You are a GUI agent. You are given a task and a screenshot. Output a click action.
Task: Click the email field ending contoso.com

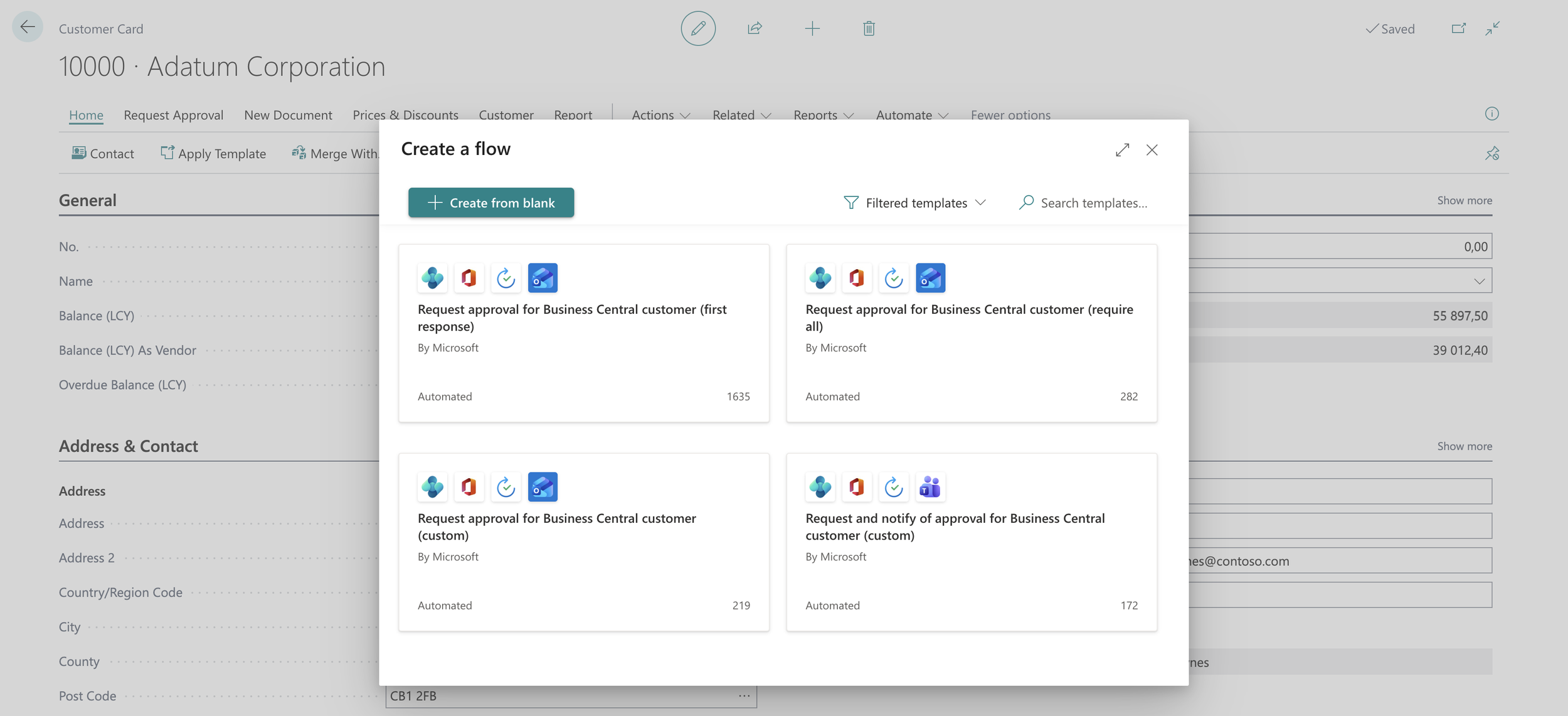(x=1340, y=560)
